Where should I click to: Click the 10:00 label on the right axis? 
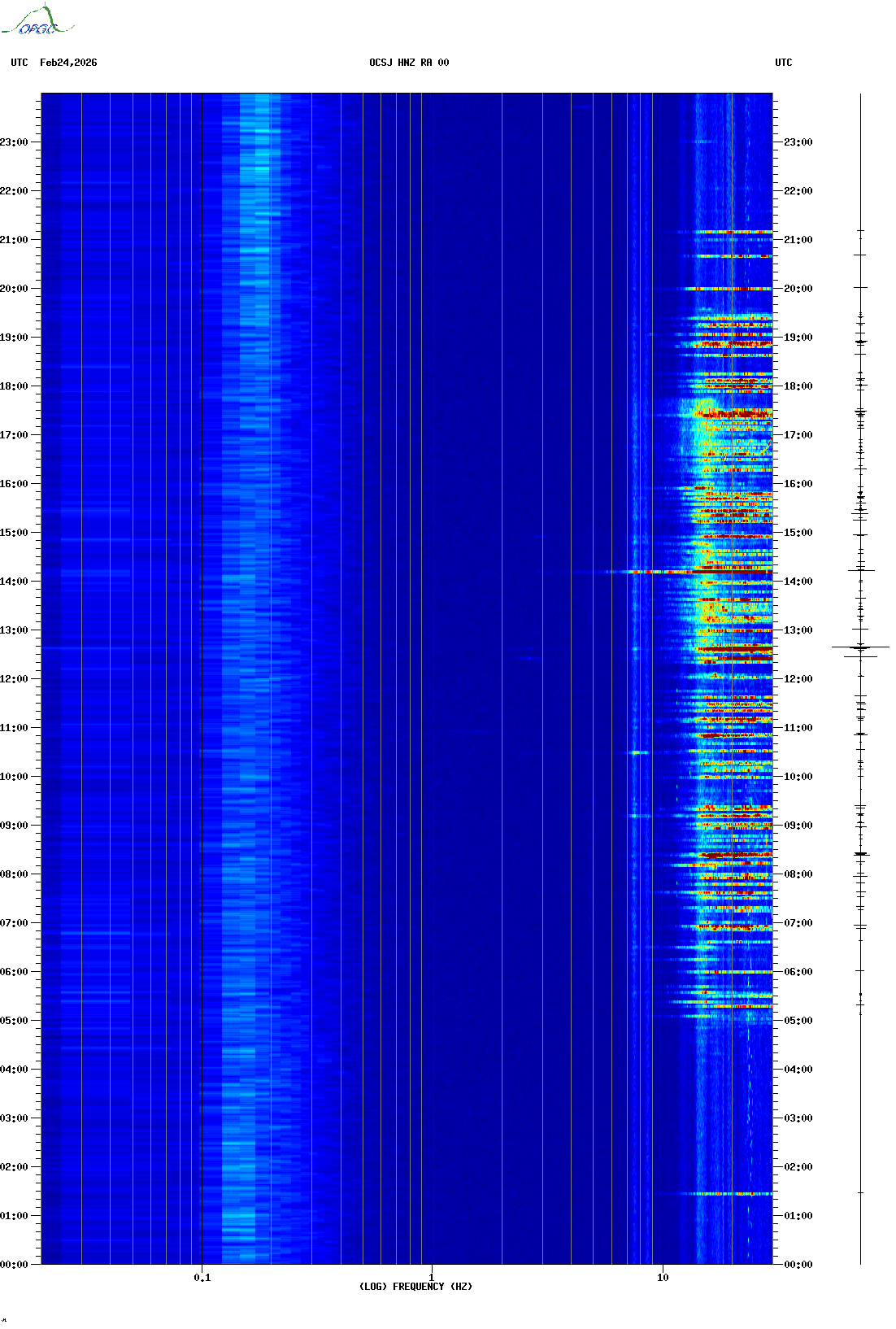(798, 777)
